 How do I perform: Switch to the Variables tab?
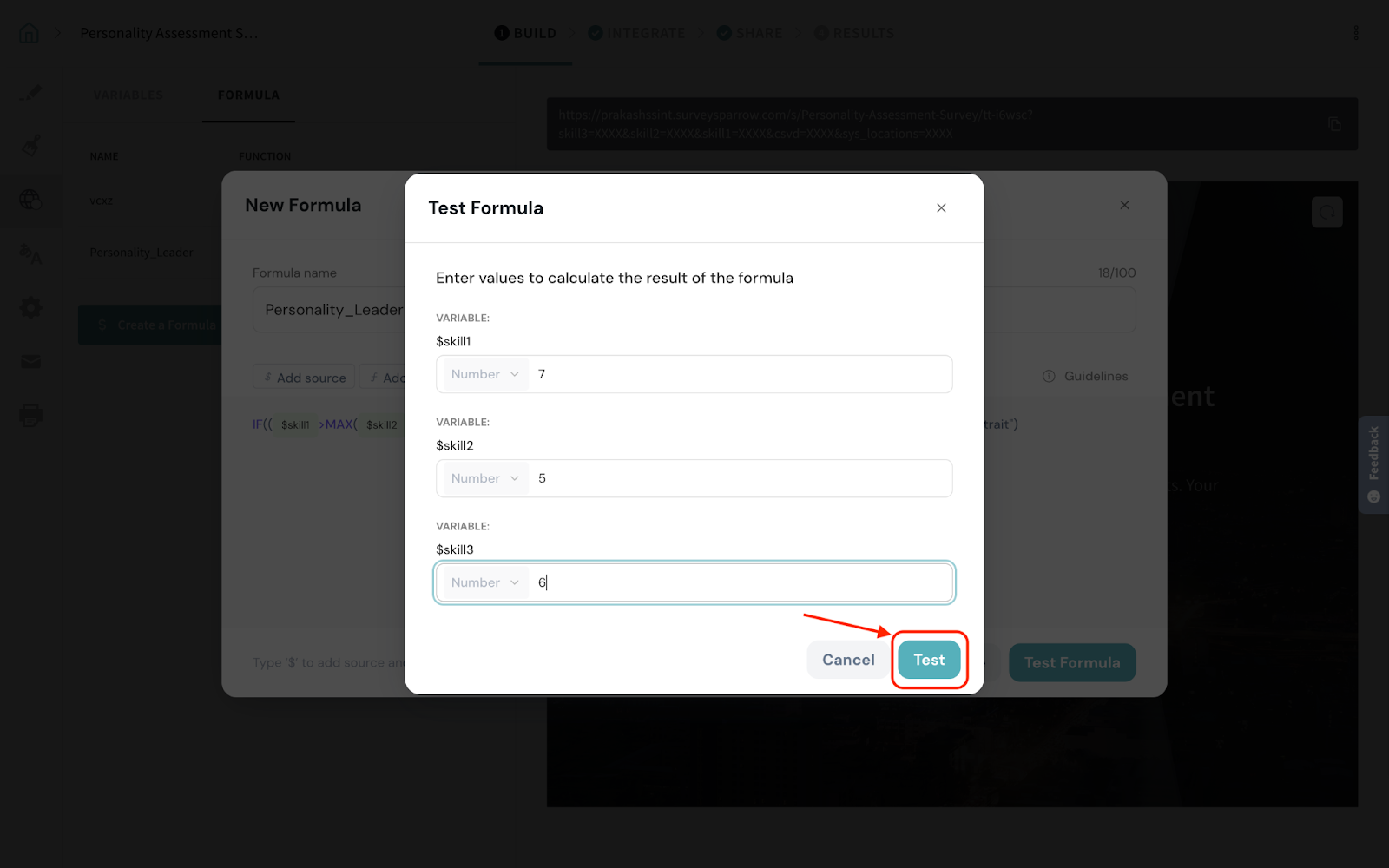click(x=128, y=95)
